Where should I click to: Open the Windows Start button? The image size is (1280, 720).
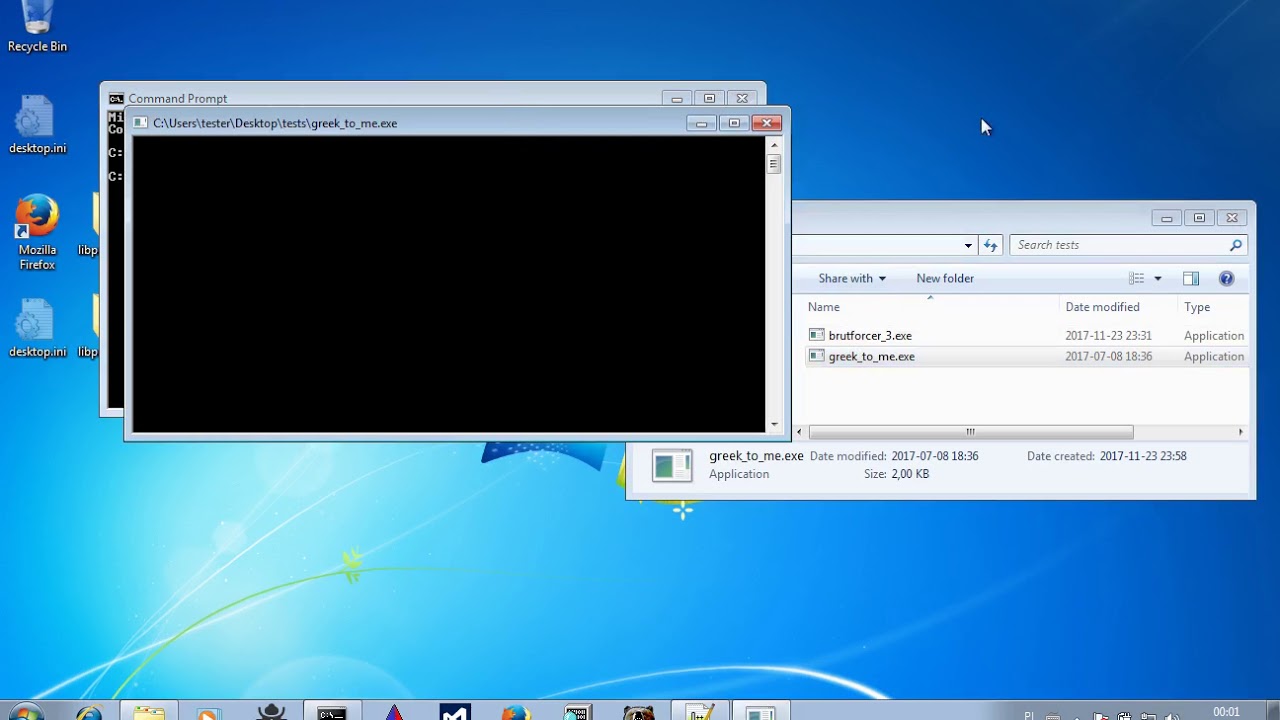[25, 712]
